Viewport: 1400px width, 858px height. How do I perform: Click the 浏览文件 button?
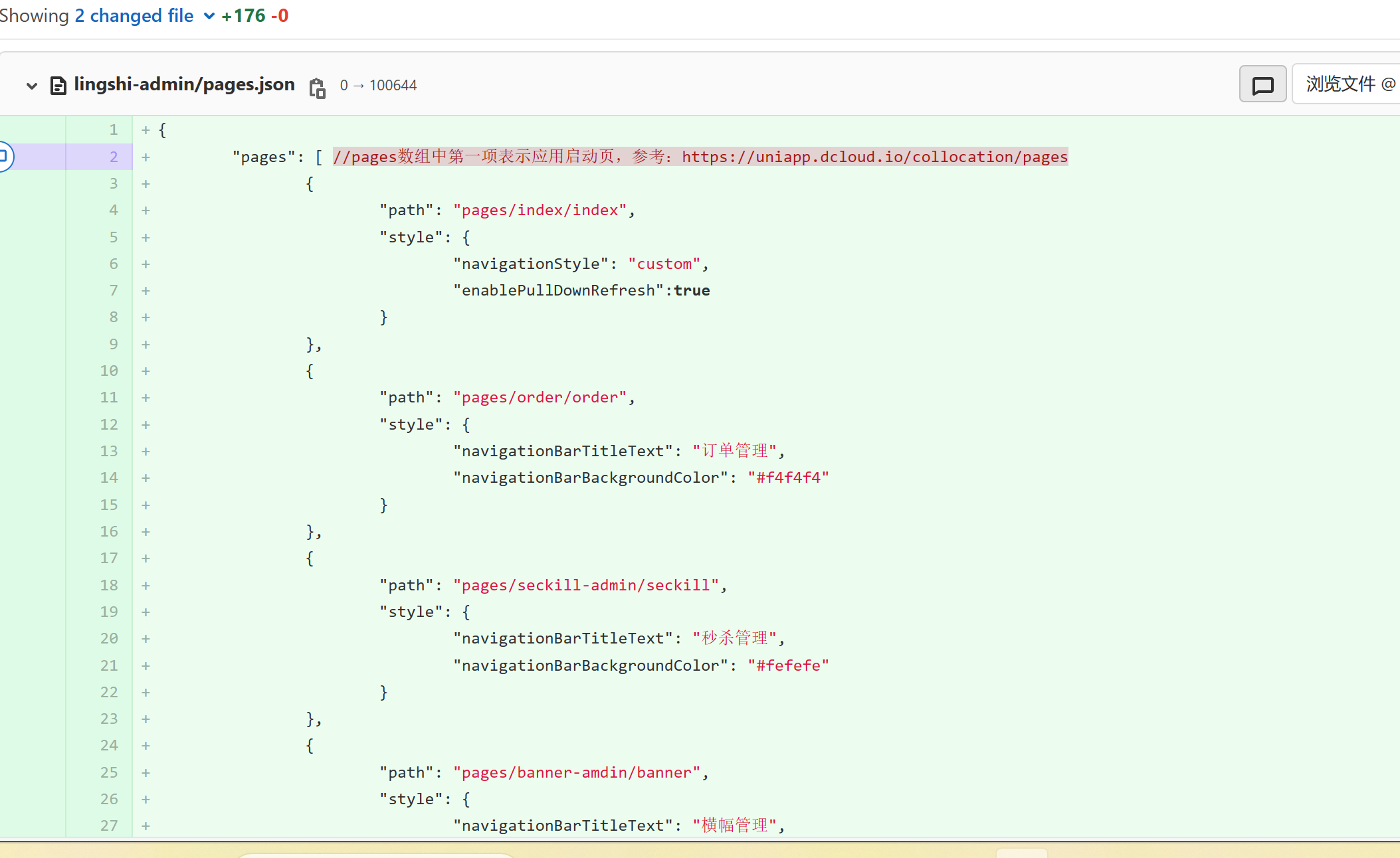coord(1349,84)
